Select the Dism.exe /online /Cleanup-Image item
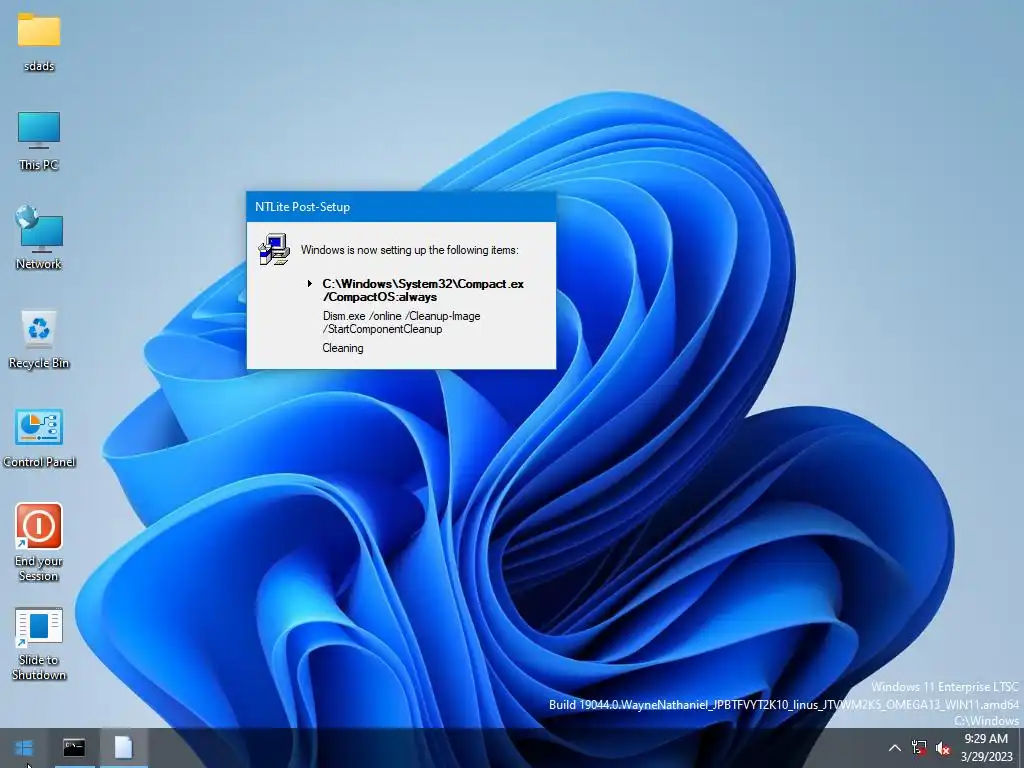Screen dimensions: 1024x768 tap(402, 322)
